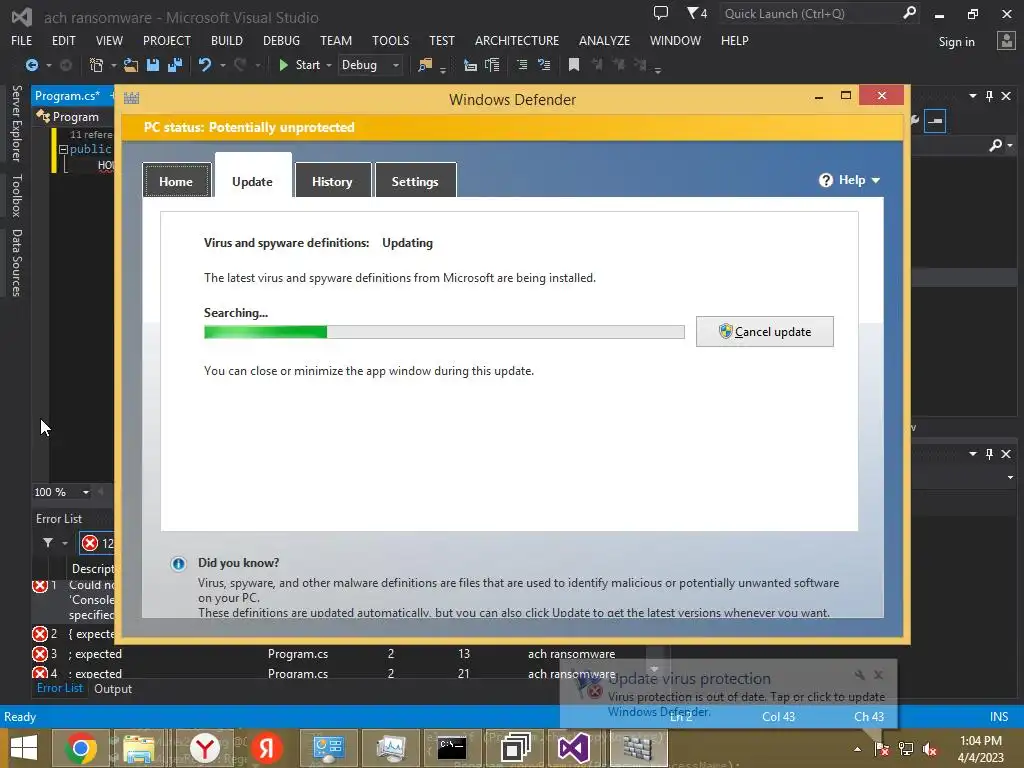Click the account avatar icon beside Sign in
The height and width of the screenshot is (768, 1024).
click(x=1006, y=40)
